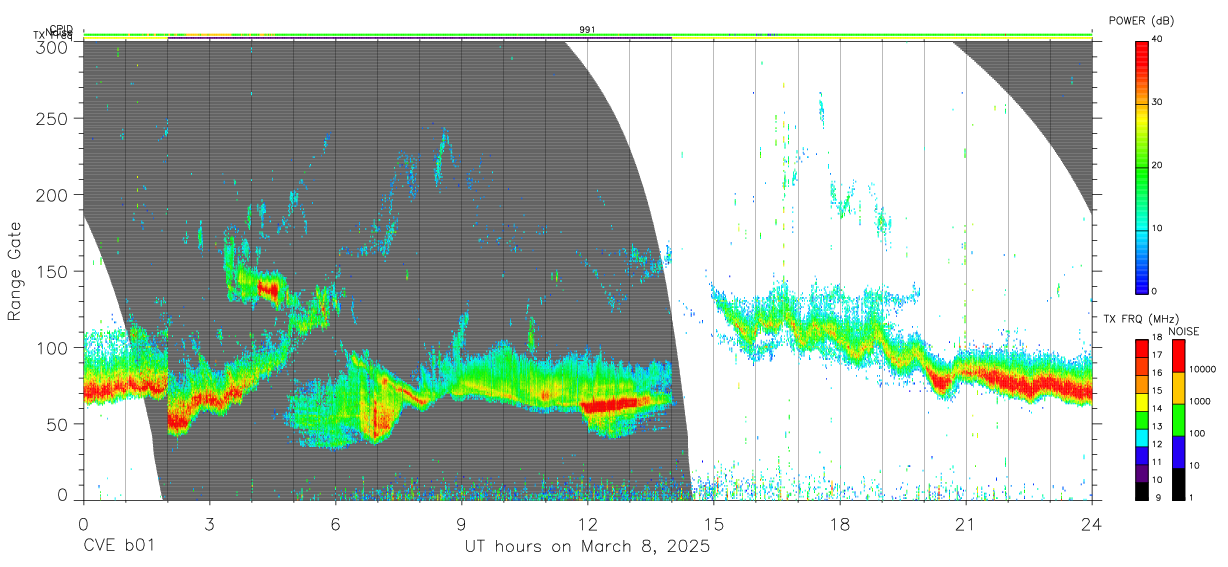
Task: Click the "Range Gate" y-axis title
Action: pos(15,272)
